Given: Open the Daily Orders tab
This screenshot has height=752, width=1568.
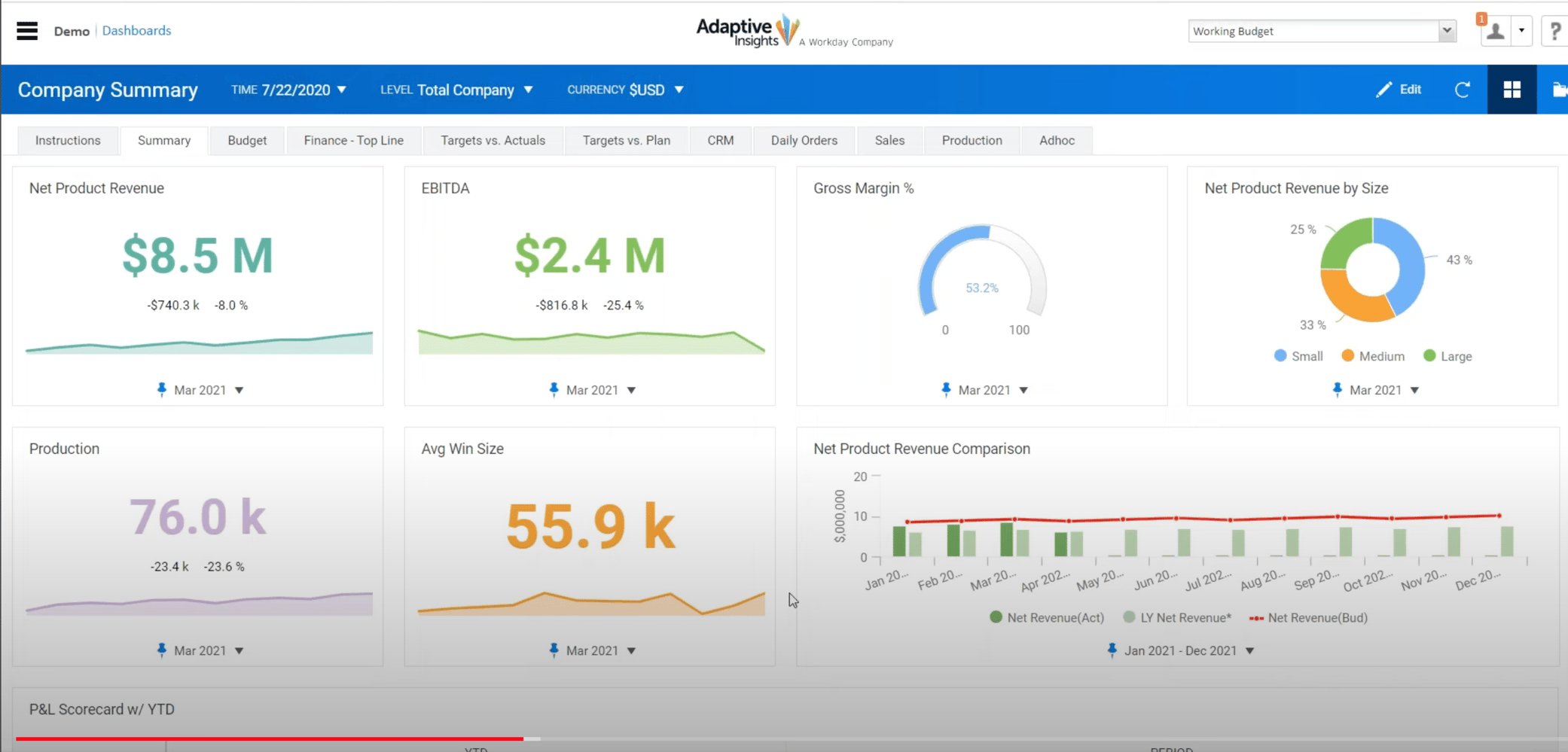Looking at the screenshot, I should [x=803, y=140].
